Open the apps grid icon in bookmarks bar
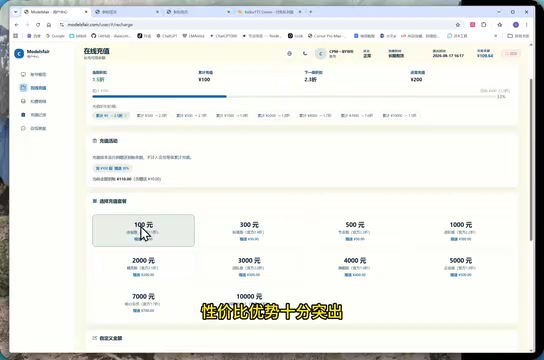This screenshot has width=544, height=360. click(x=16, y=36)
